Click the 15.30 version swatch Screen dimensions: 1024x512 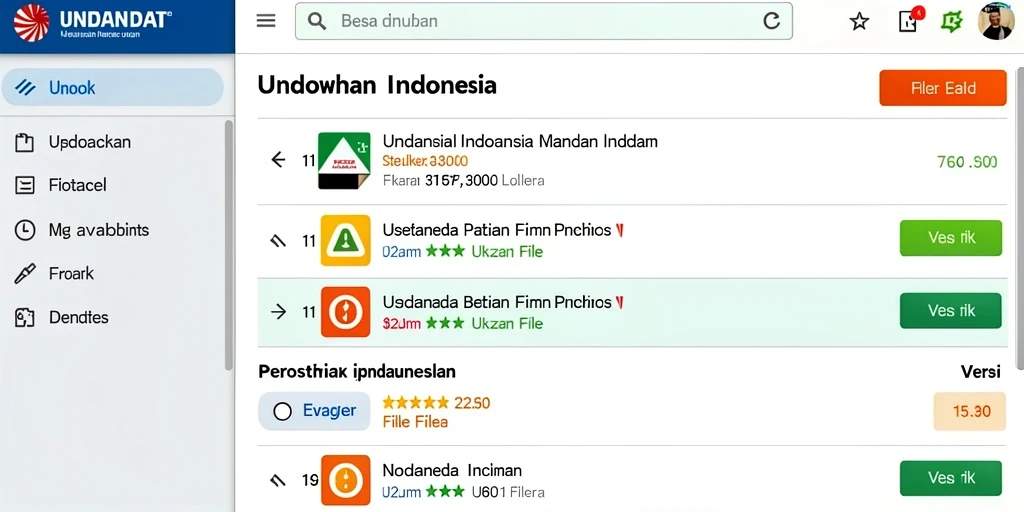click(970, 411)
